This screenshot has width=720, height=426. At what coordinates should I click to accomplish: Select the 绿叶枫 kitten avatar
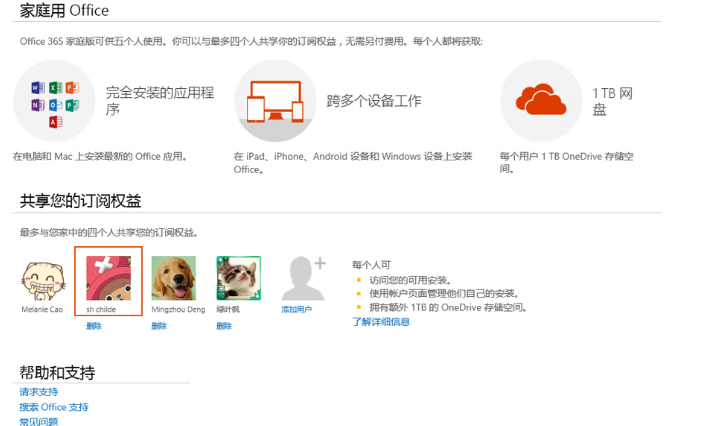[x=239, y=278]
